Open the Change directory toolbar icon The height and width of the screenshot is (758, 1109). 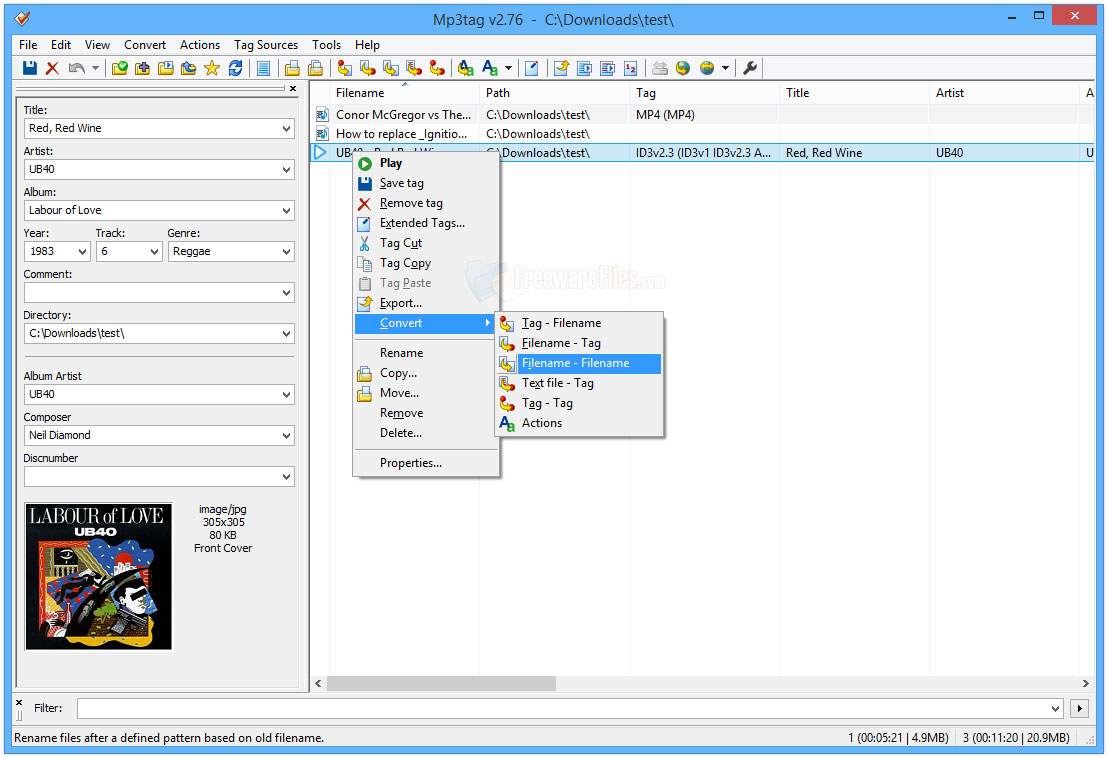[x=120, y=67]
